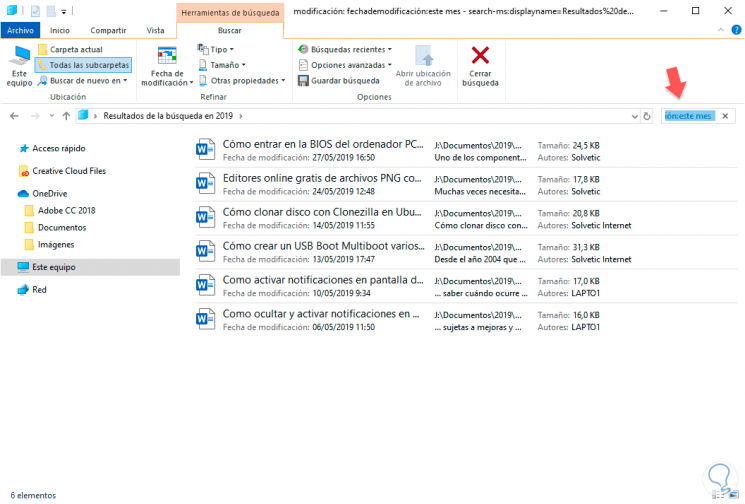745x504 pixels.
Task: Select the Buscar ribbon tab
Action: tap(229, 30)
